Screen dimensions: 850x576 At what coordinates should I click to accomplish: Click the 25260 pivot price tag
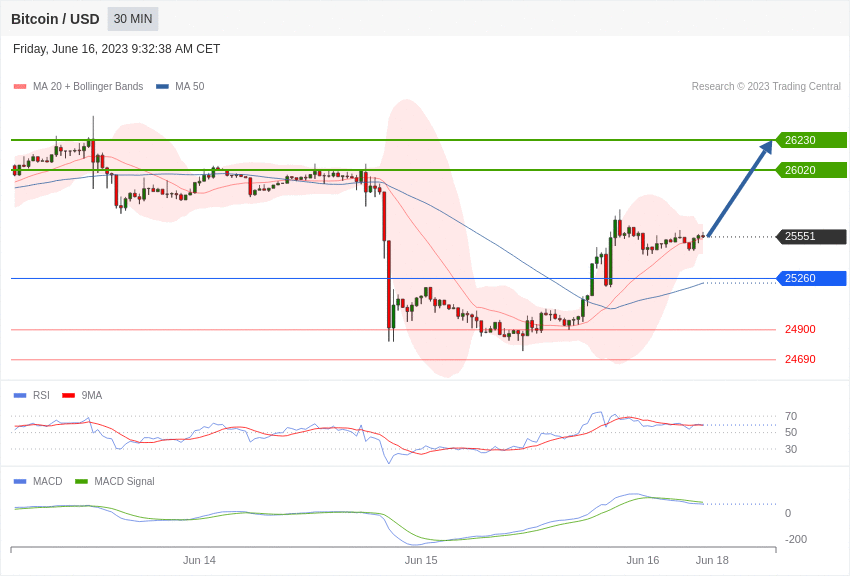click(812, 279)
